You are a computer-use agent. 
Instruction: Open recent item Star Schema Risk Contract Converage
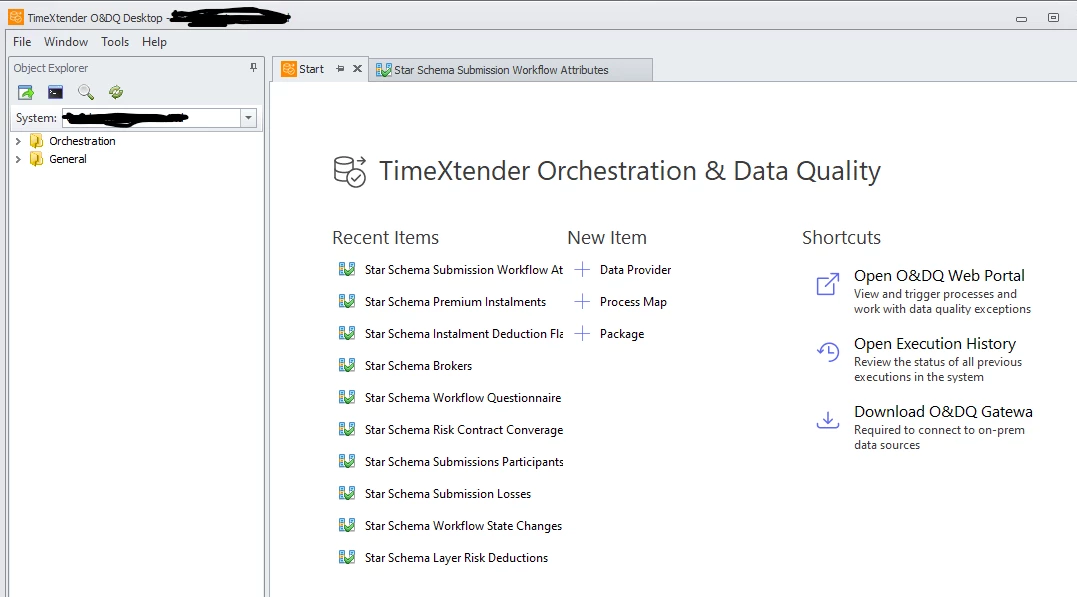pyautogui.click(x=464, y=430)
